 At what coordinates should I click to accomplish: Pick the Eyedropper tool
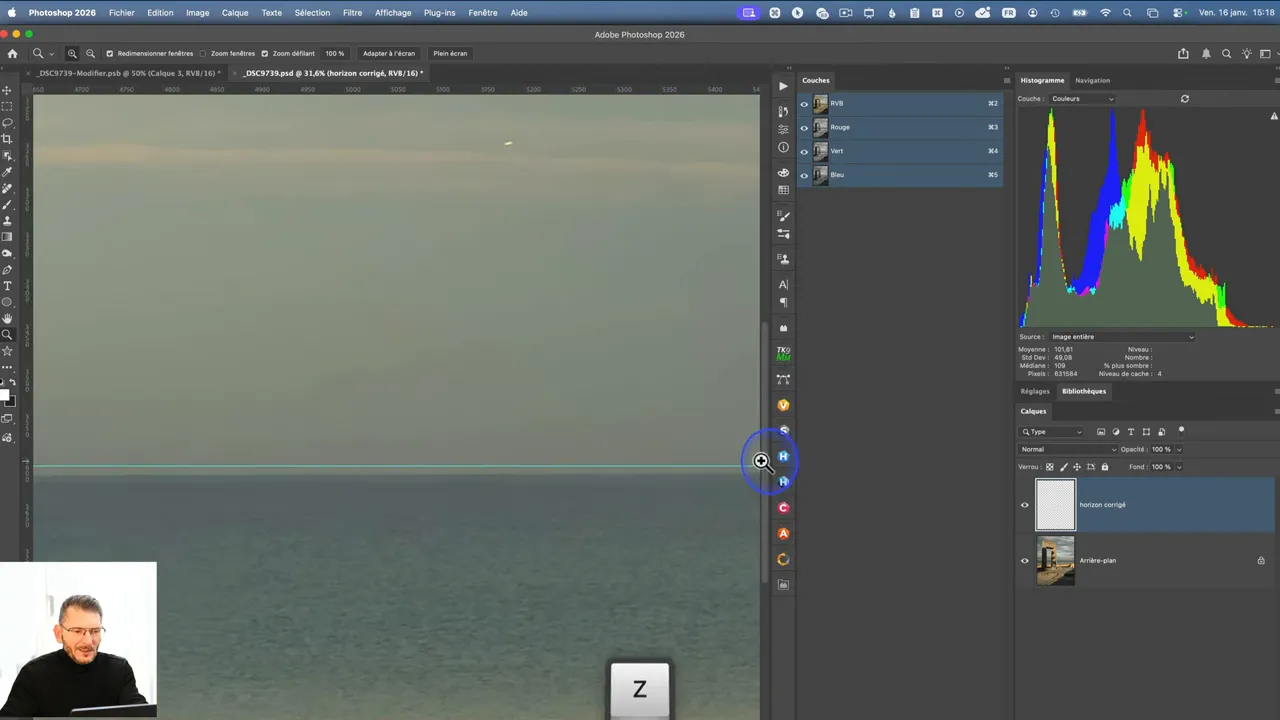[7, 172]
